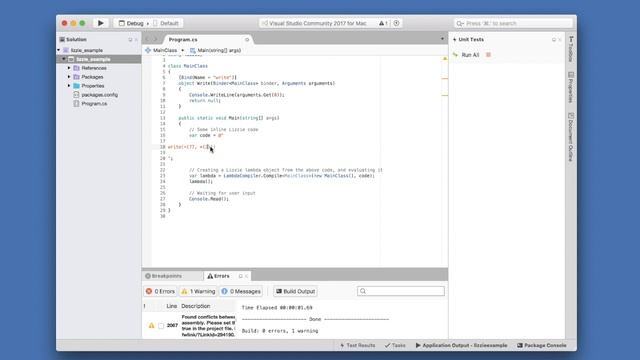Auto-hide the Unit Tests pad
640x360 pixels.
(554, 40)
